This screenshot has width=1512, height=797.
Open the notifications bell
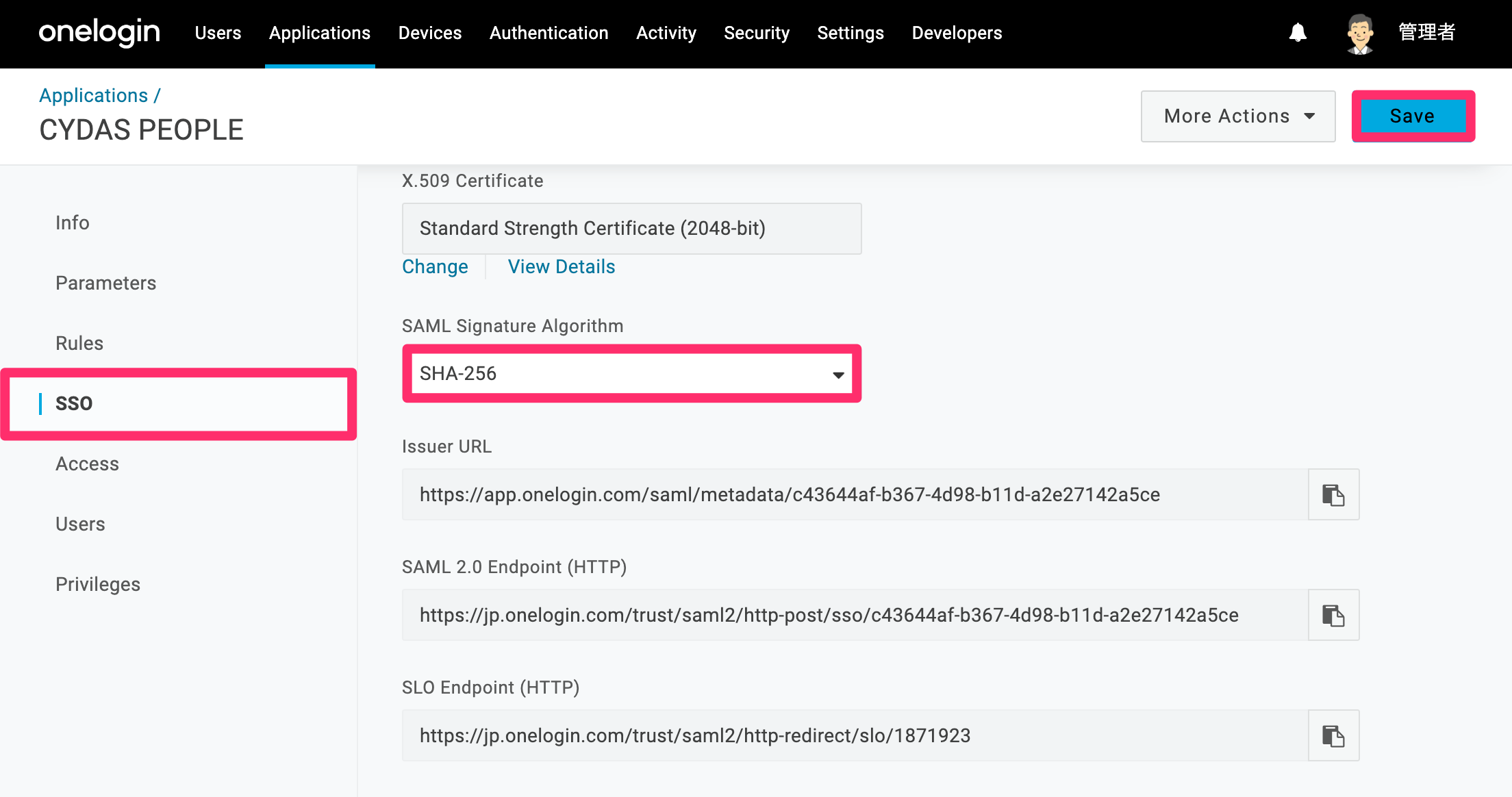(x=1298, y=32)
